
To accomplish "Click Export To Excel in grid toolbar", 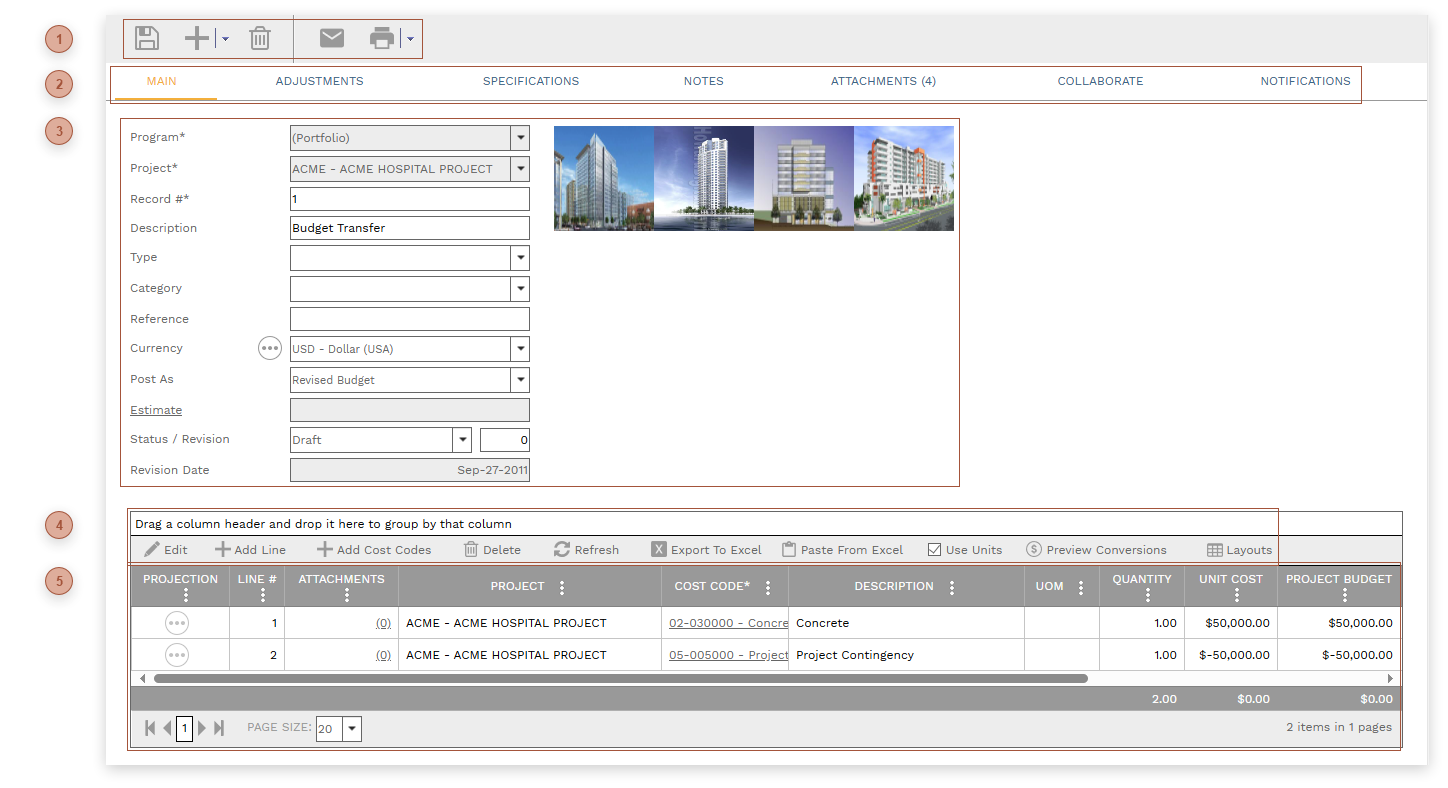I will point(706,550).
